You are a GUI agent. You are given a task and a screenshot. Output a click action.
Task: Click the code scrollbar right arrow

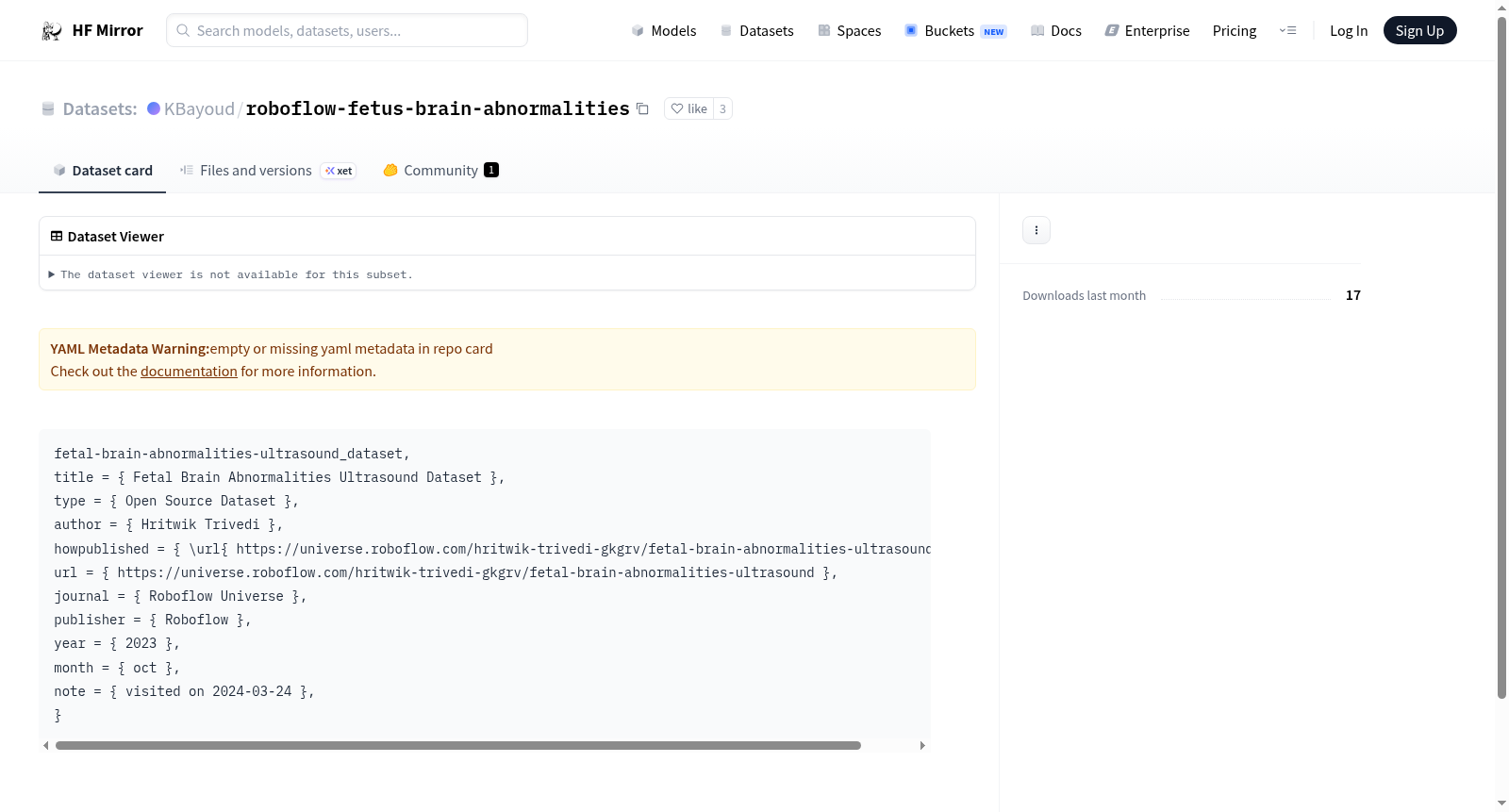[x=922, y=745]
